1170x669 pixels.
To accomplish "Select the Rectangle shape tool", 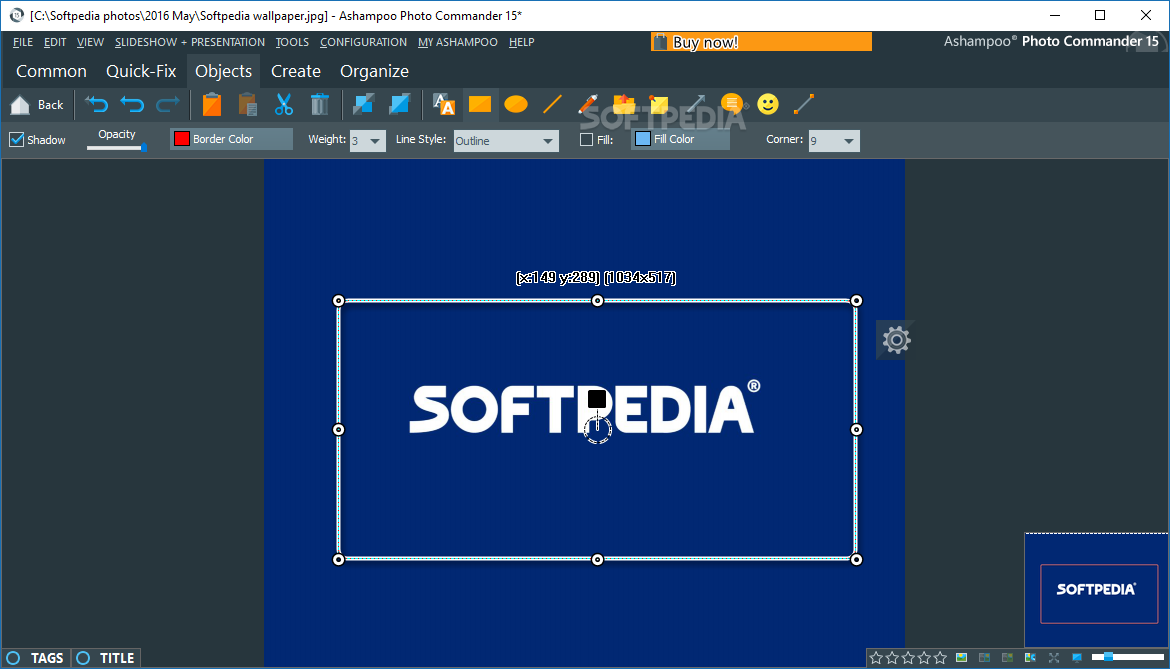I will coord(480,104).
